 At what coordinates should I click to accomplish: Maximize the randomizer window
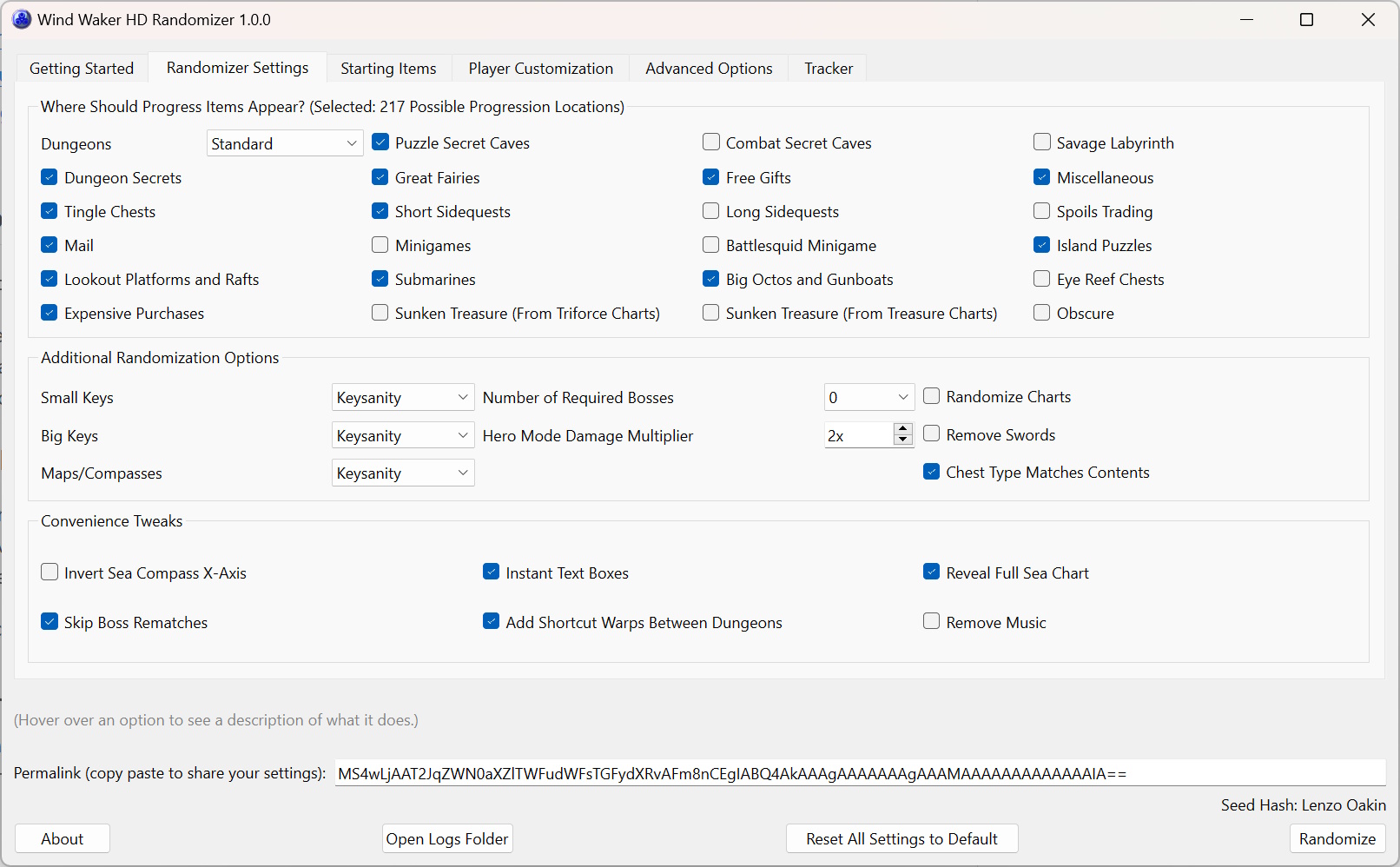[1306, 19]
